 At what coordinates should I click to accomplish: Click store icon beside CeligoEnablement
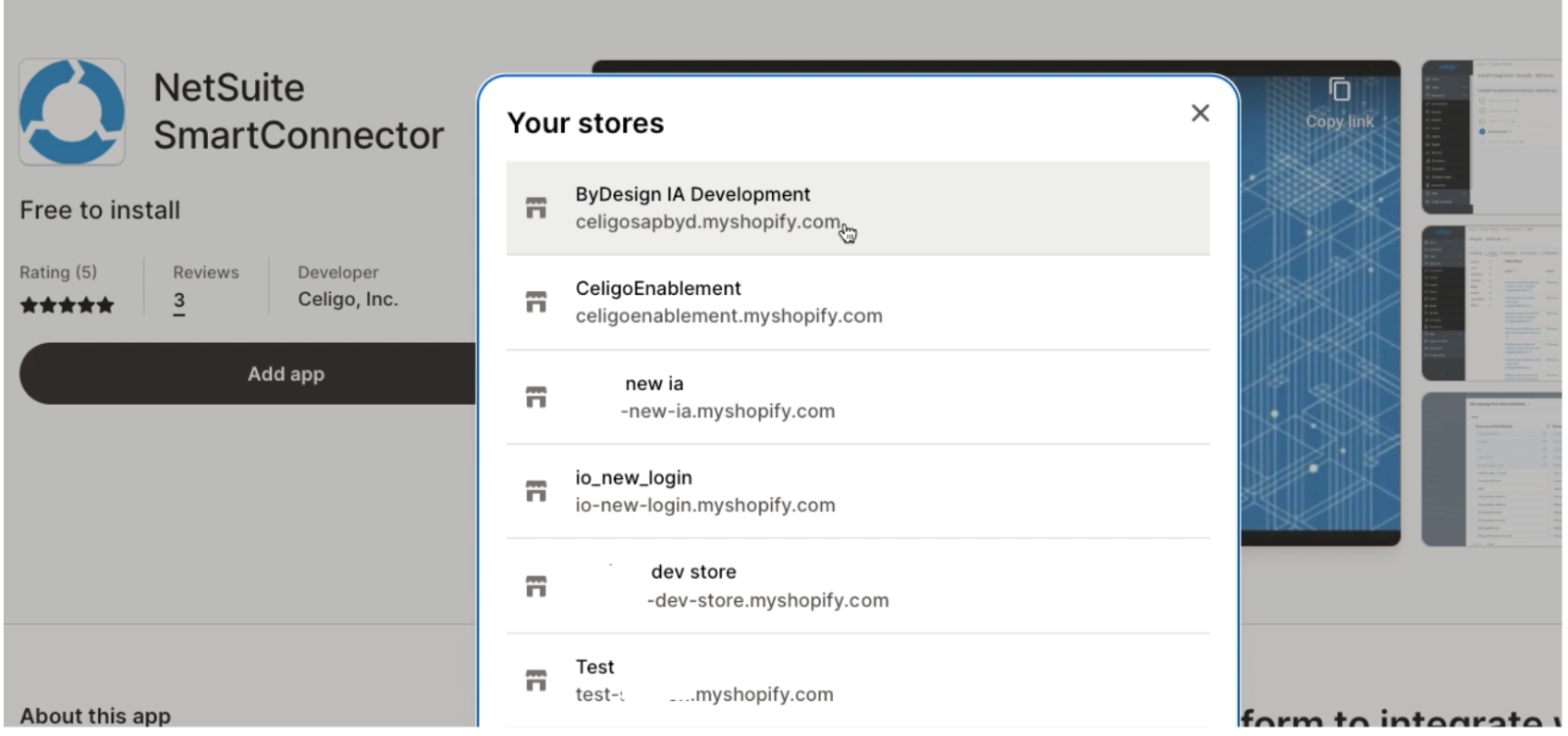pos(536,302)
